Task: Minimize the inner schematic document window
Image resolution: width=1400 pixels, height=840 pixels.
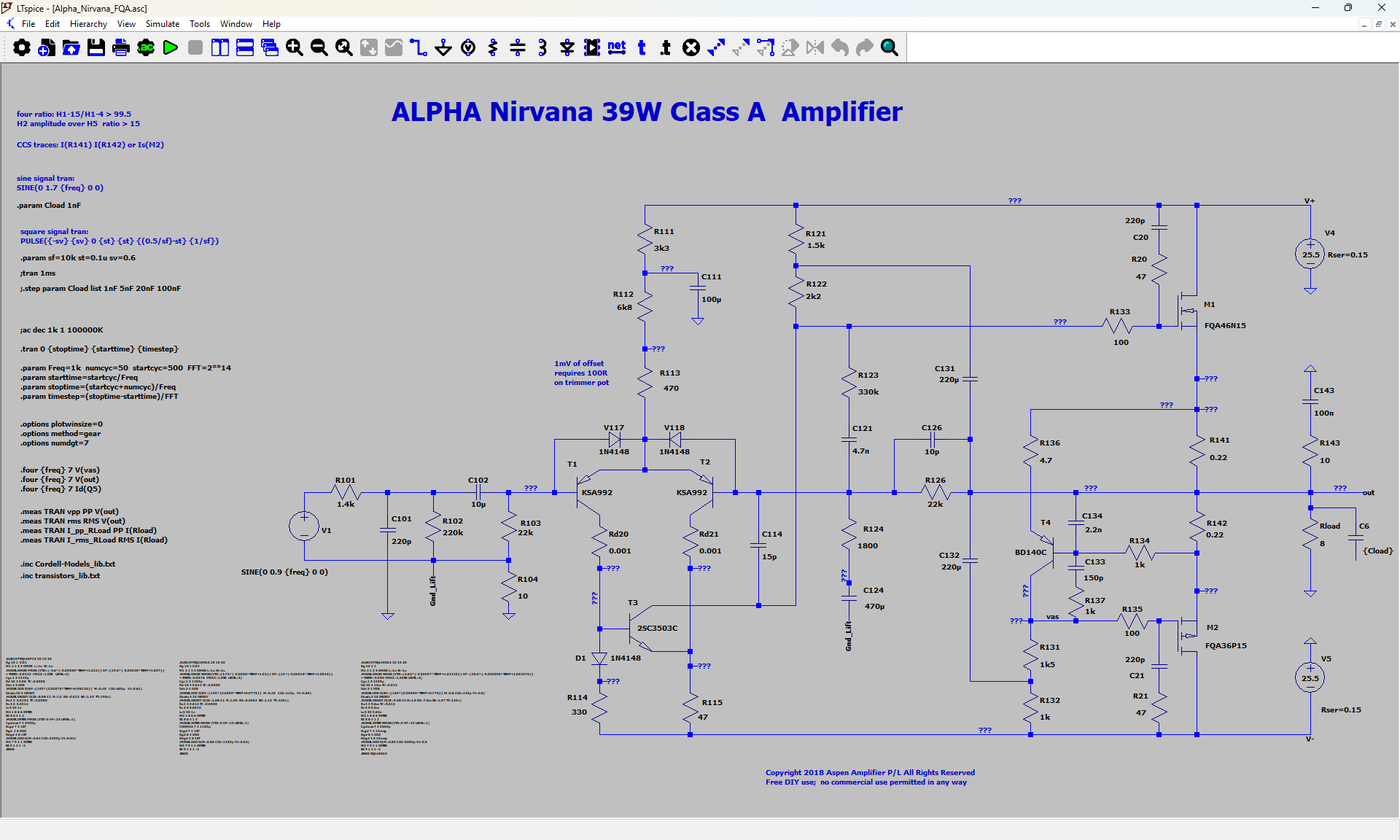Action: 1364,24
